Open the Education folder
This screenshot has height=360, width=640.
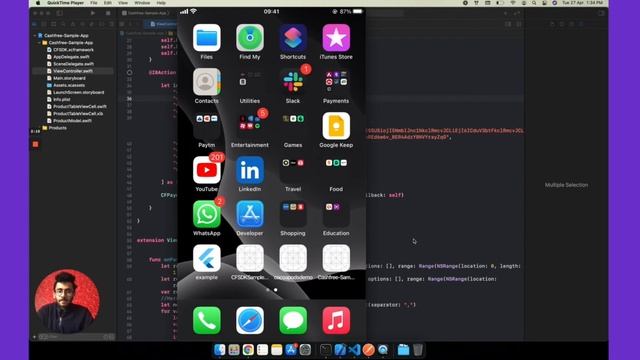coord(336,214)
